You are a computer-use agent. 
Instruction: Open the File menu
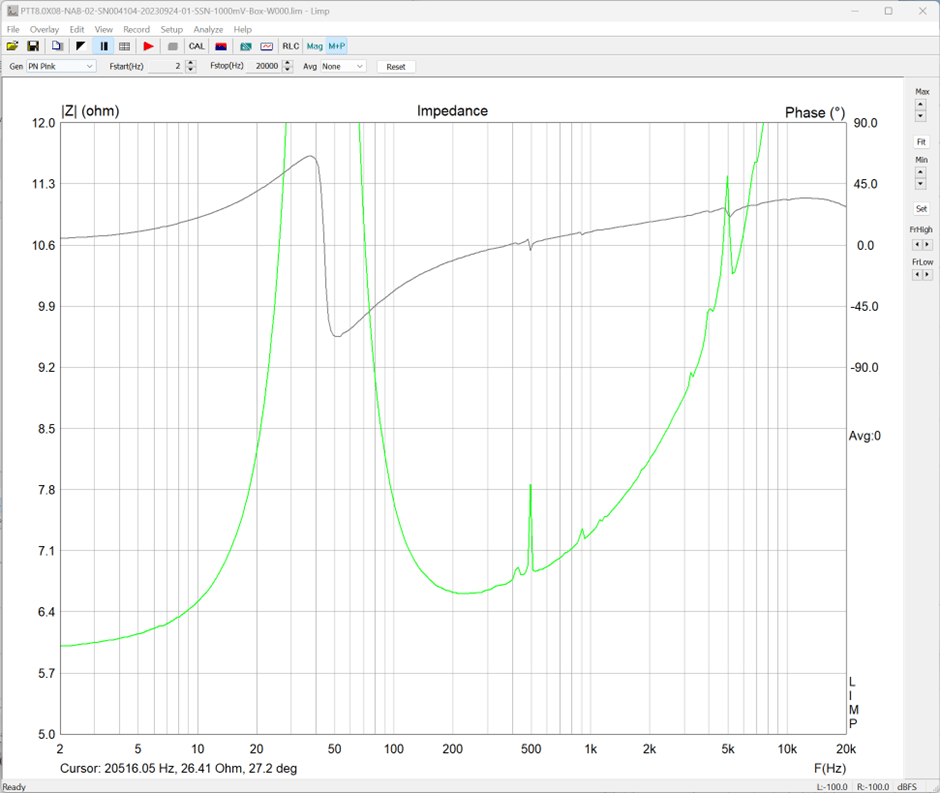click(13, 29)
